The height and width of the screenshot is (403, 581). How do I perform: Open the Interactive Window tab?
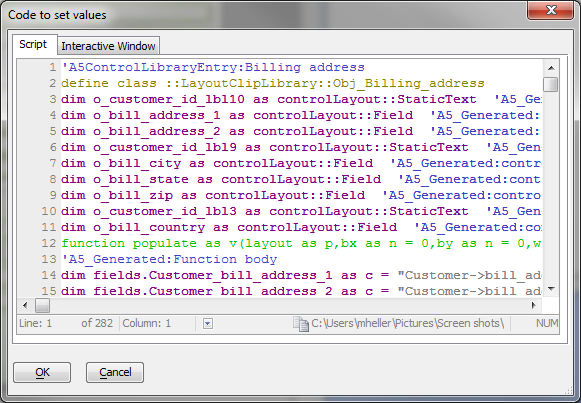pos(109,46)
